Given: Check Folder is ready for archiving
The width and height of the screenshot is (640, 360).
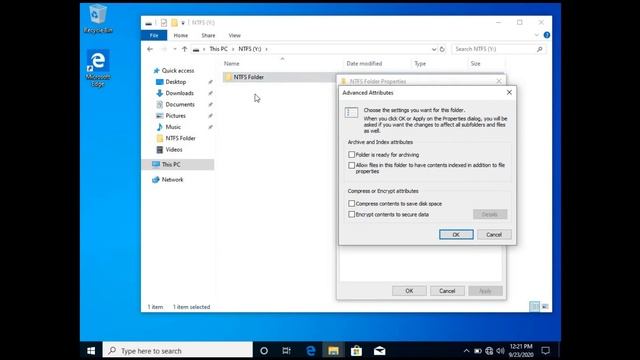Looking at the screenshot, I should [351, 155].
